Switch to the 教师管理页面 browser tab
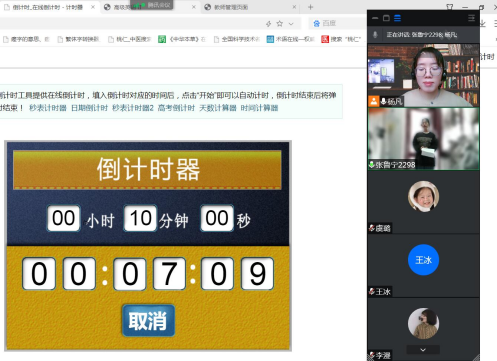This screenshot has width=497, height=361. pos(250,7)
